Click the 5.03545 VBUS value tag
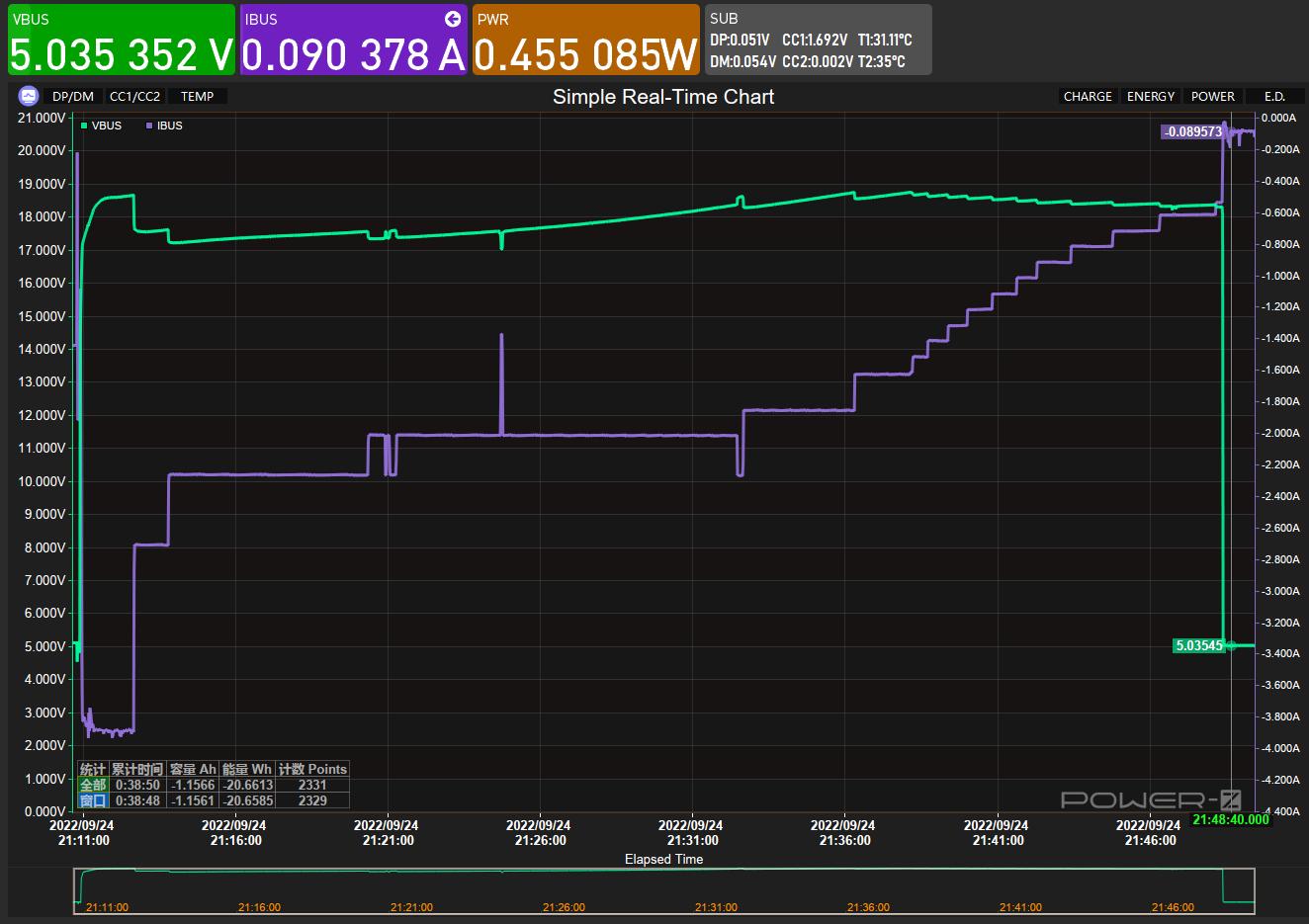Image resolution: width=1309 pixels, height=924 pixels. click(1198, 645)
